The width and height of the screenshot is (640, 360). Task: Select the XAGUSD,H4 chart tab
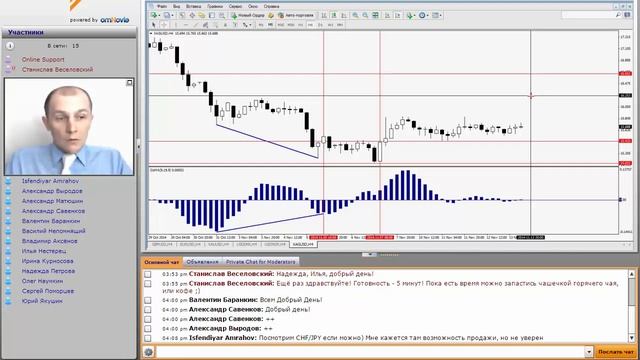click(x=303, y=244)
